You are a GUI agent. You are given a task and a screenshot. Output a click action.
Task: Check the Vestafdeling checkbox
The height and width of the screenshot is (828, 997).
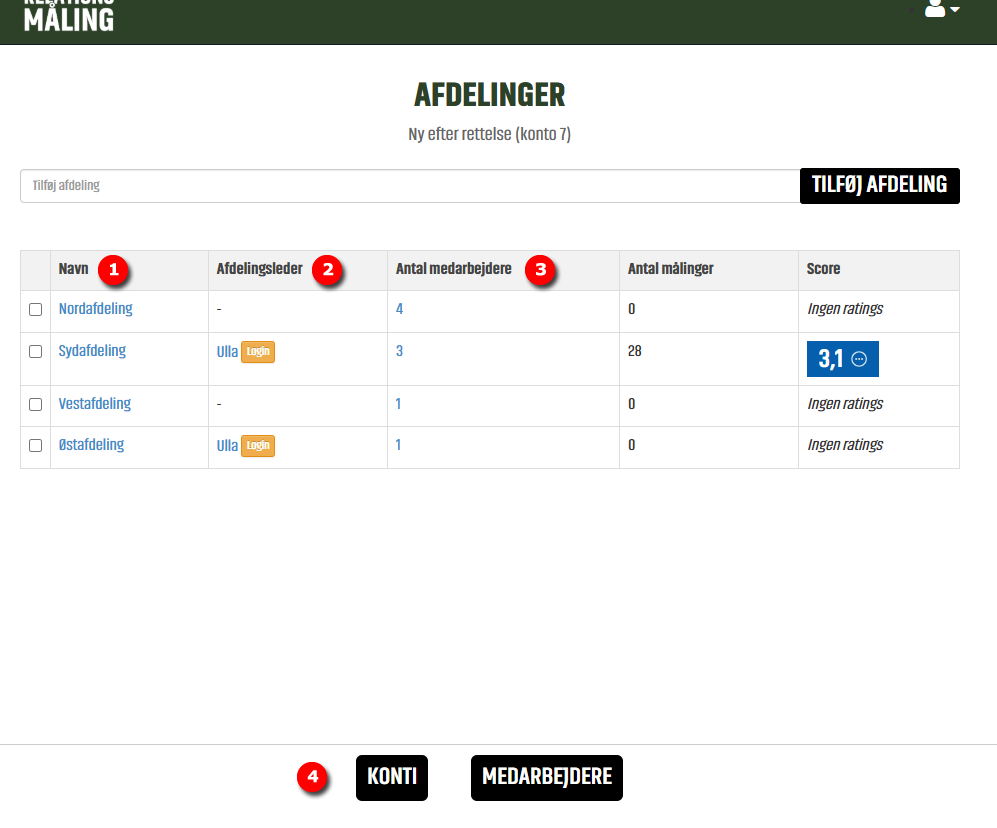point(36,405)
